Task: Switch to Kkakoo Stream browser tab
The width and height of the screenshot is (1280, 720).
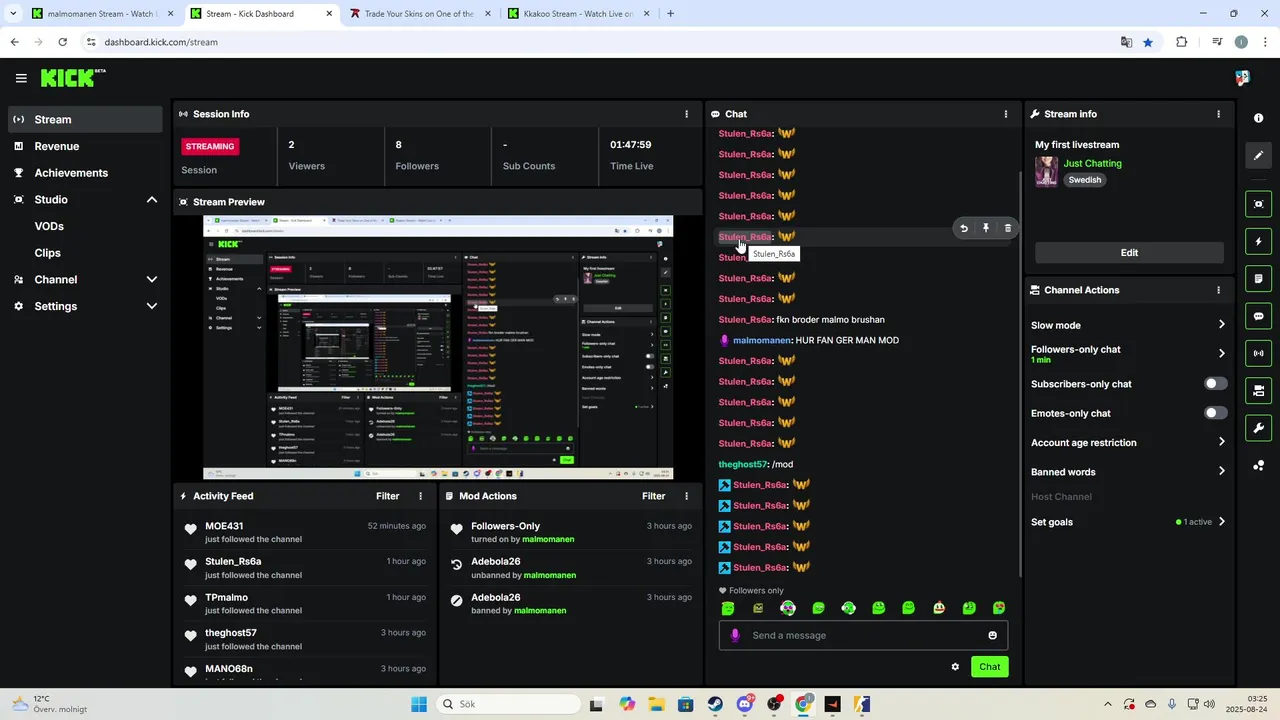Action: pyautogui.click(x=578, y=14)
